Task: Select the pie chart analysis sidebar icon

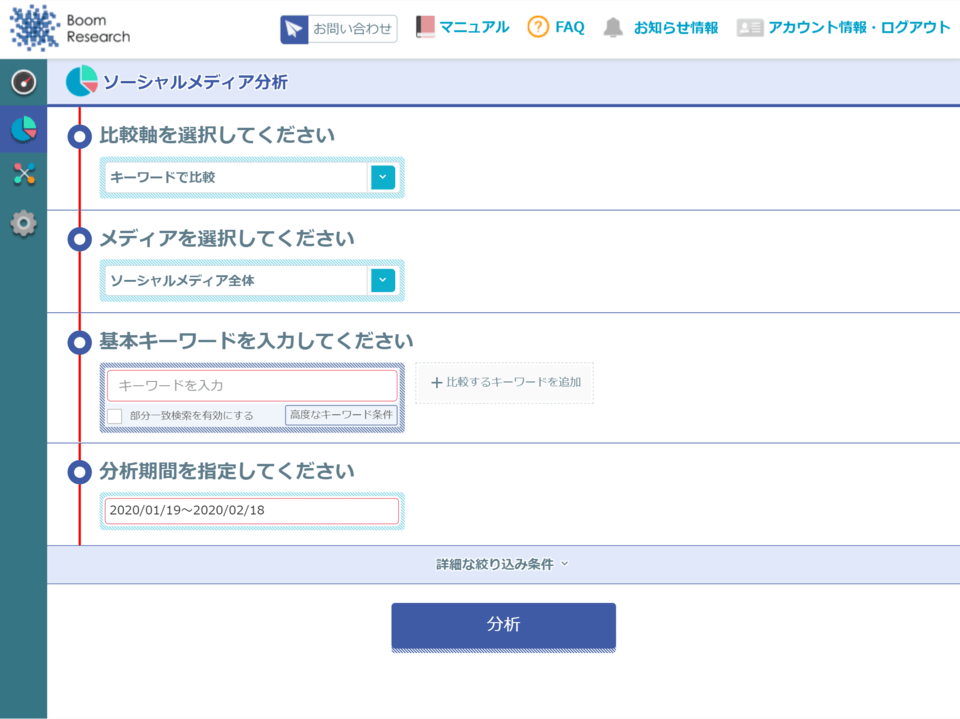Action: (x=23, y=129)
